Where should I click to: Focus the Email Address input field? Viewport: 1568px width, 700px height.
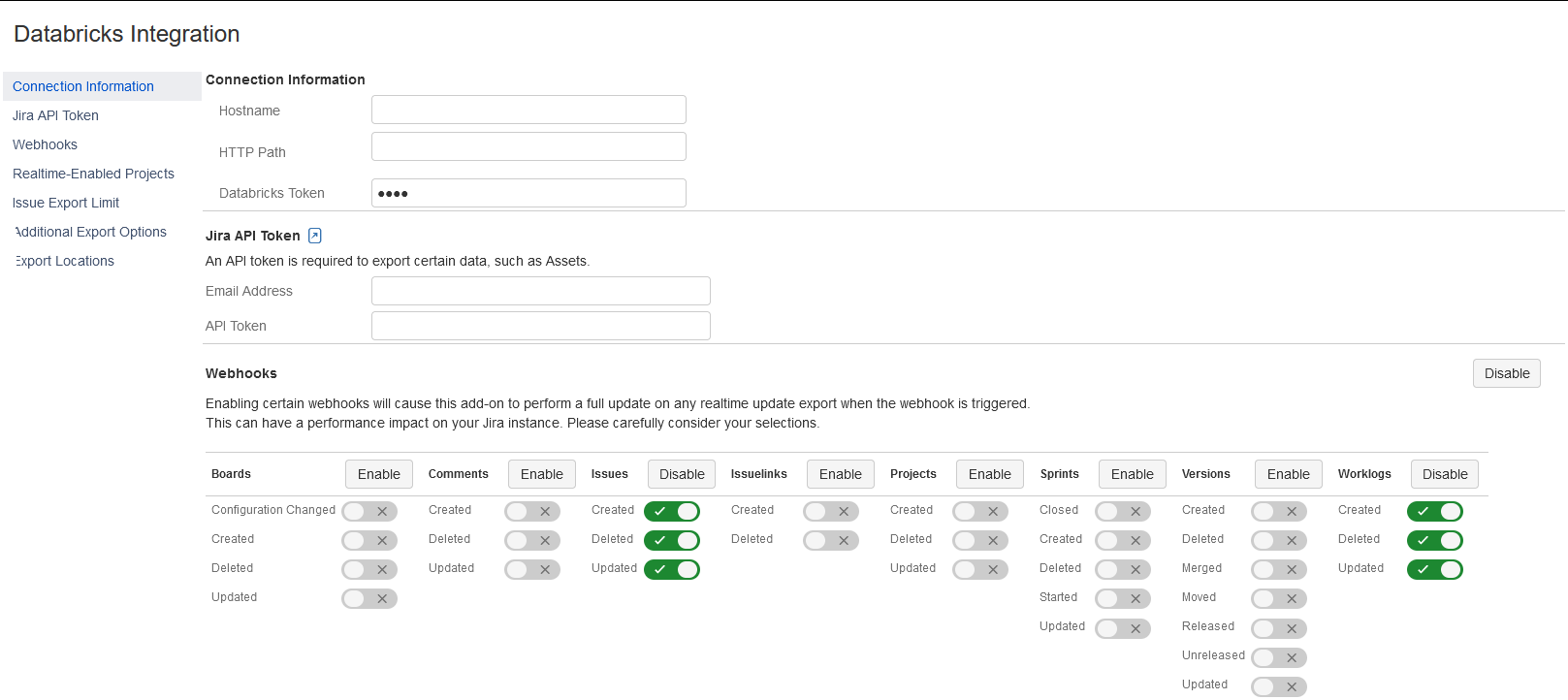coord(541,291)
